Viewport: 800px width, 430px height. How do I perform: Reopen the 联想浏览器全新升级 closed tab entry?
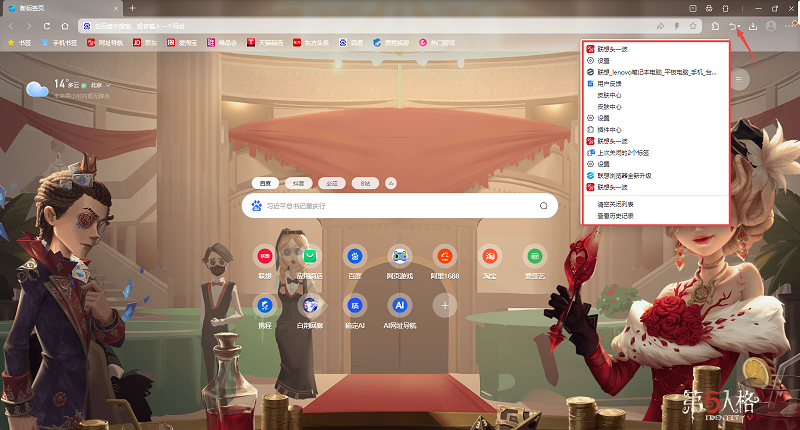pos(656,175)
